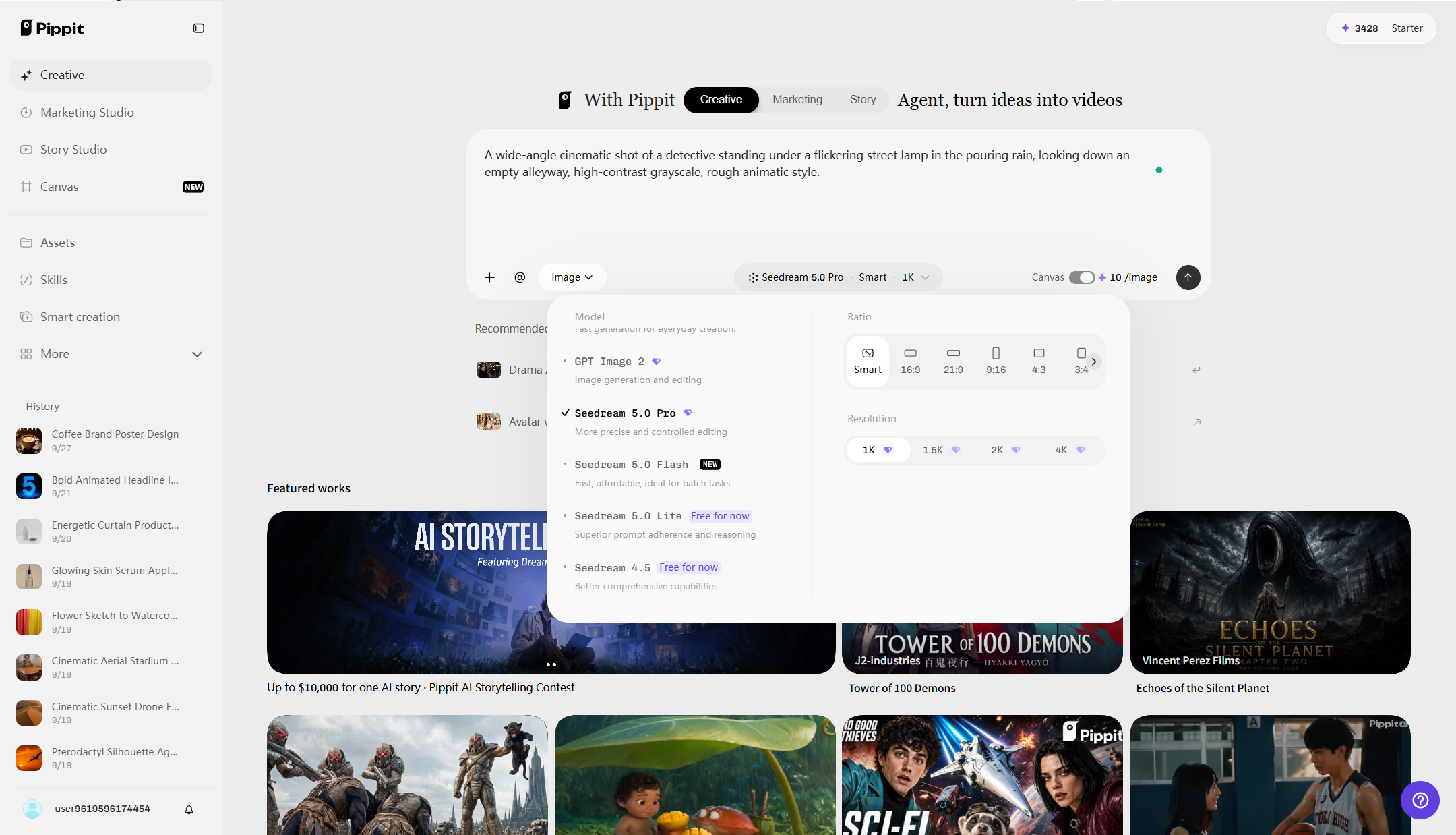Click the Pippit logo
The image size is (1456, 835).
coord(52,28)
